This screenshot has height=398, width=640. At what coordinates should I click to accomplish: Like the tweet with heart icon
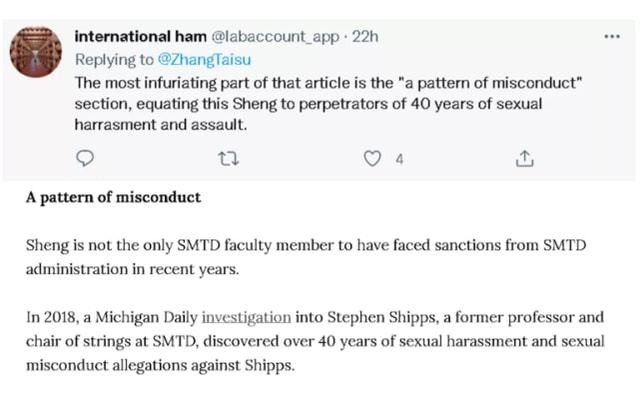[x=372, y=158]
